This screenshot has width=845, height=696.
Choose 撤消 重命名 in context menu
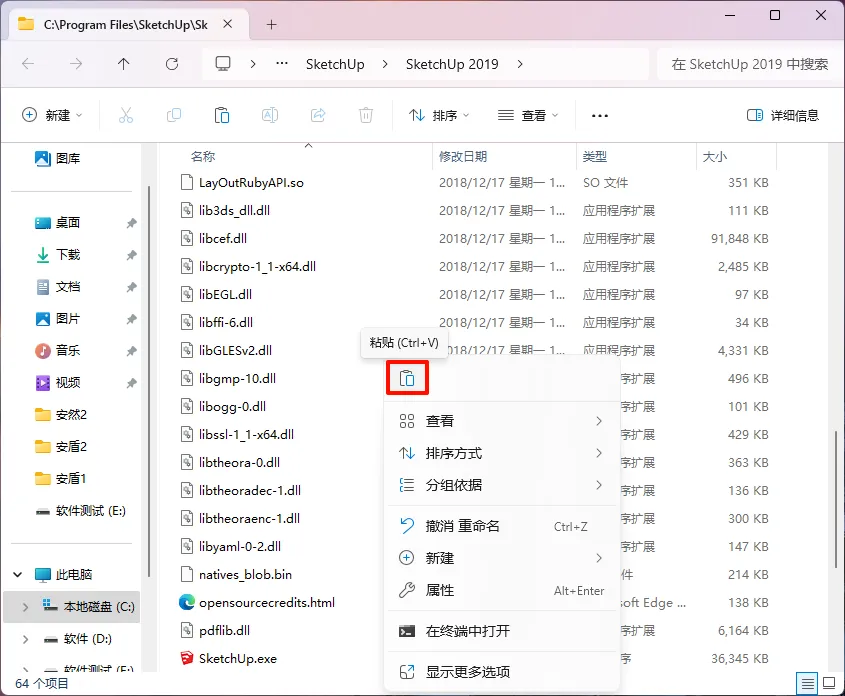tap(502, 526)
